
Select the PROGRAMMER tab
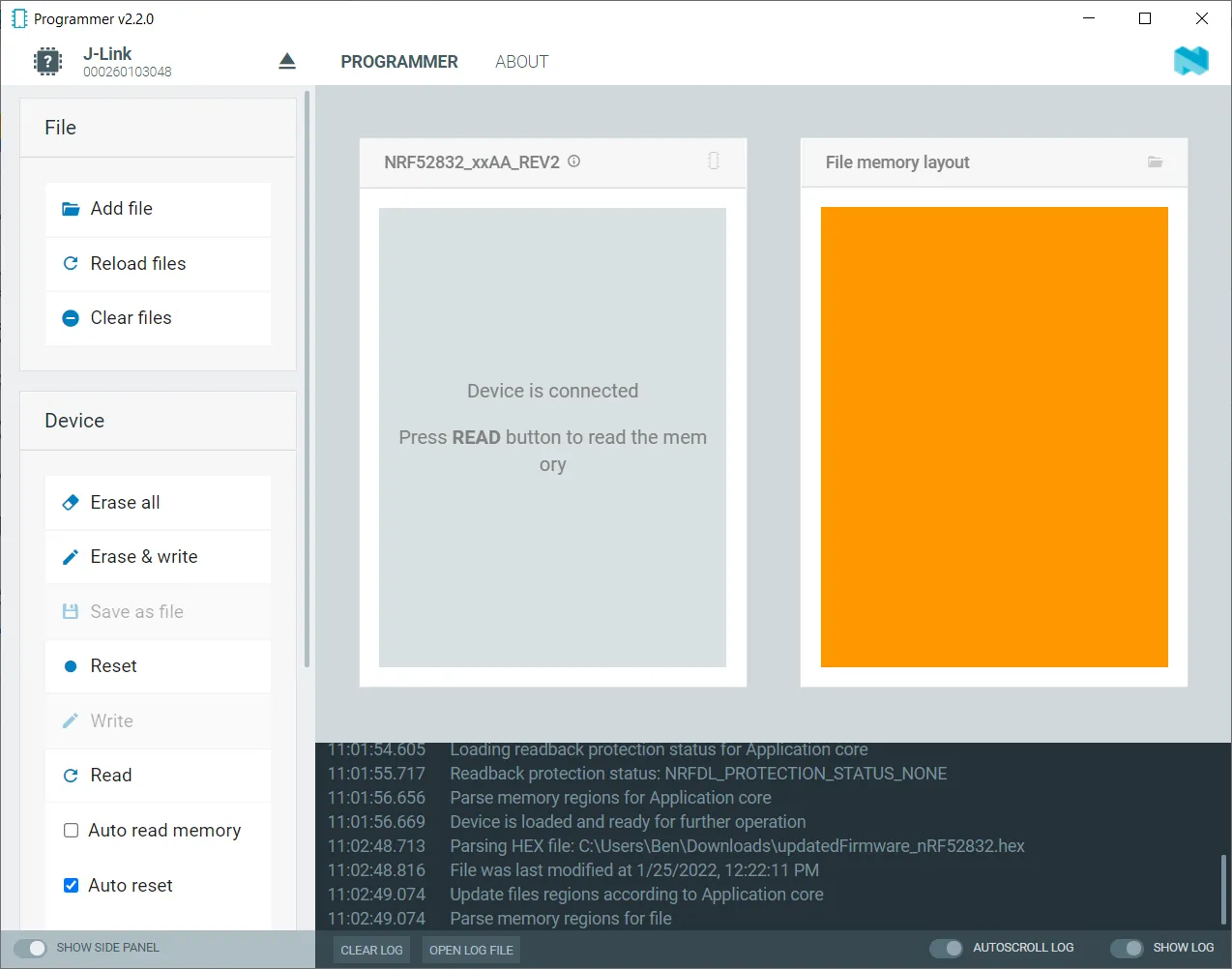pos(399,61)
